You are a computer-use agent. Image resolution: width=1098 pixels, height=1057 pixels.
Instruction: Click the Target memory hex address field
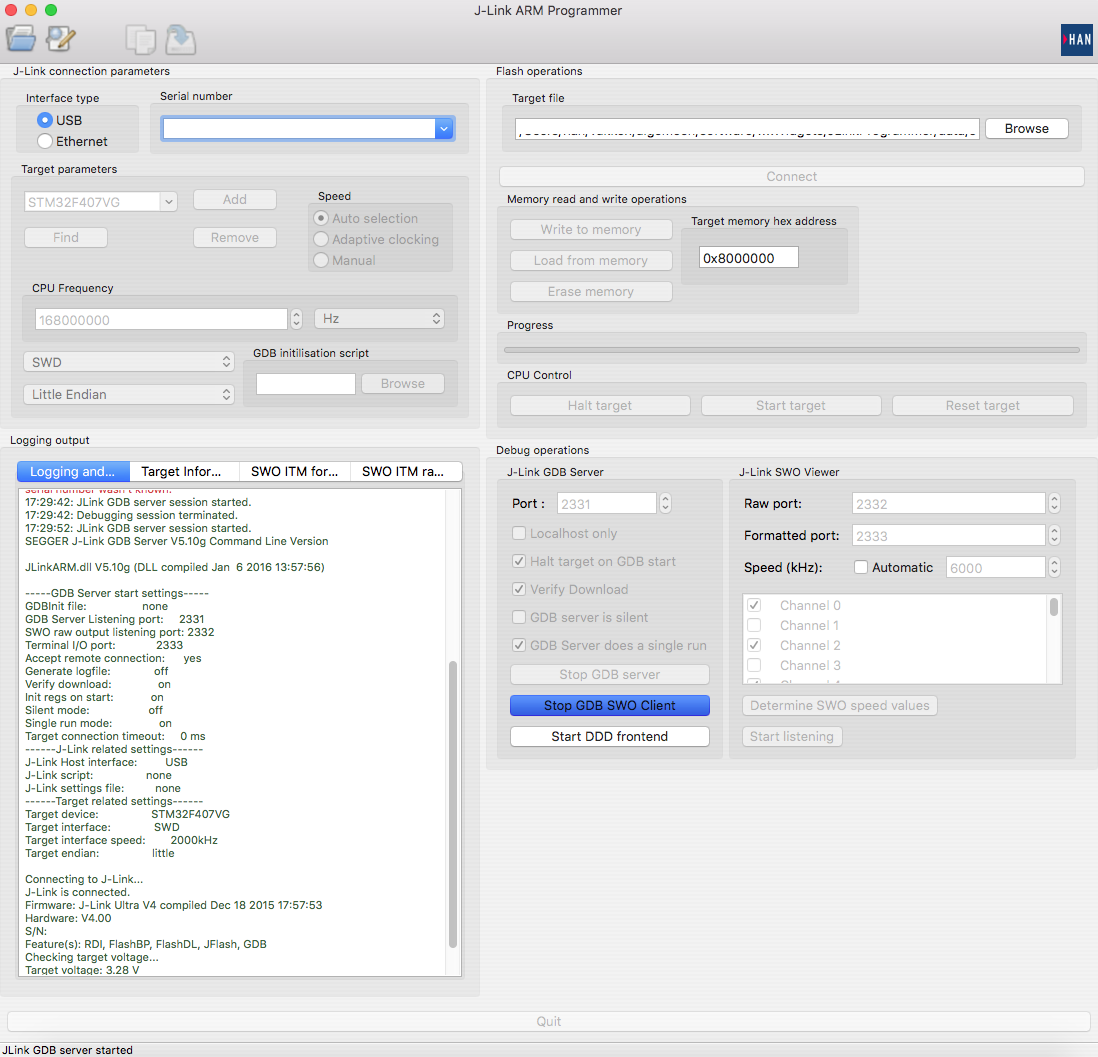point(749,258)
